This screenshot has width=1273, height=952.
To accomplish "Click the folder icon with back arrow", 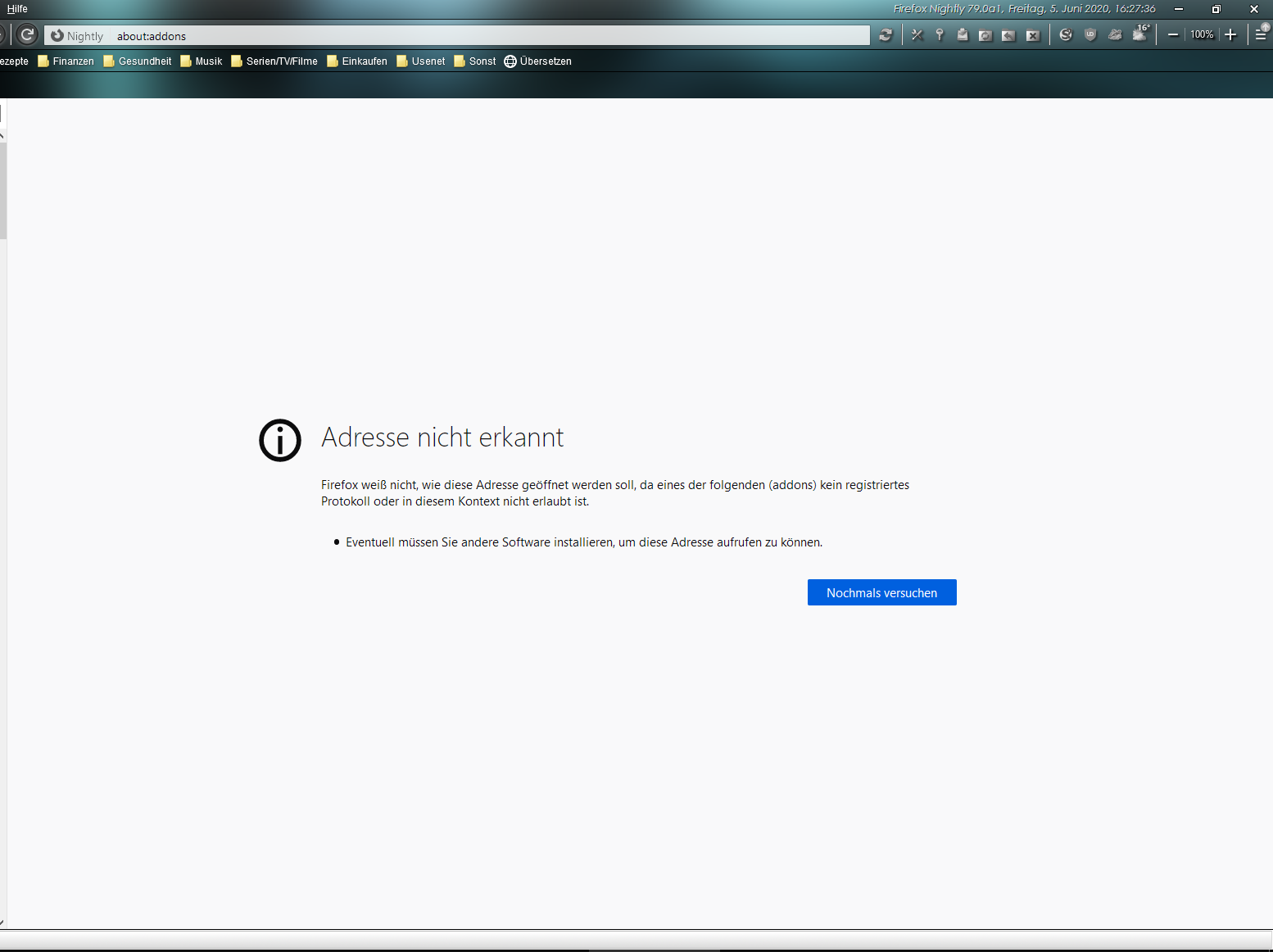I will [x=1008, y=35].
